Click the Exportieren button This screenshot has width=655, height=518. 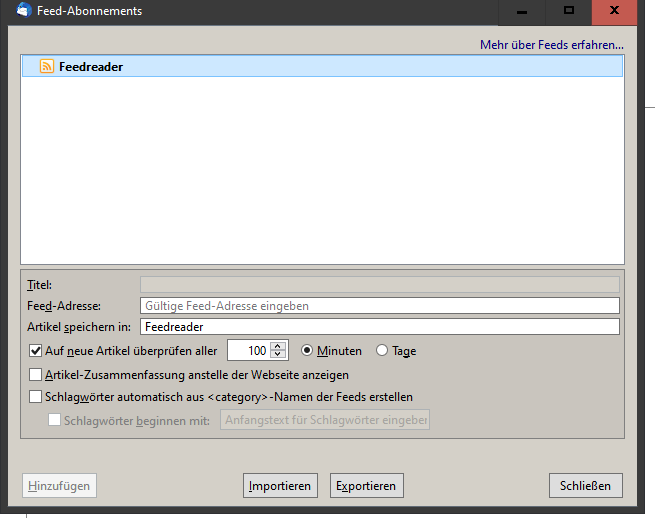point(367,485)
